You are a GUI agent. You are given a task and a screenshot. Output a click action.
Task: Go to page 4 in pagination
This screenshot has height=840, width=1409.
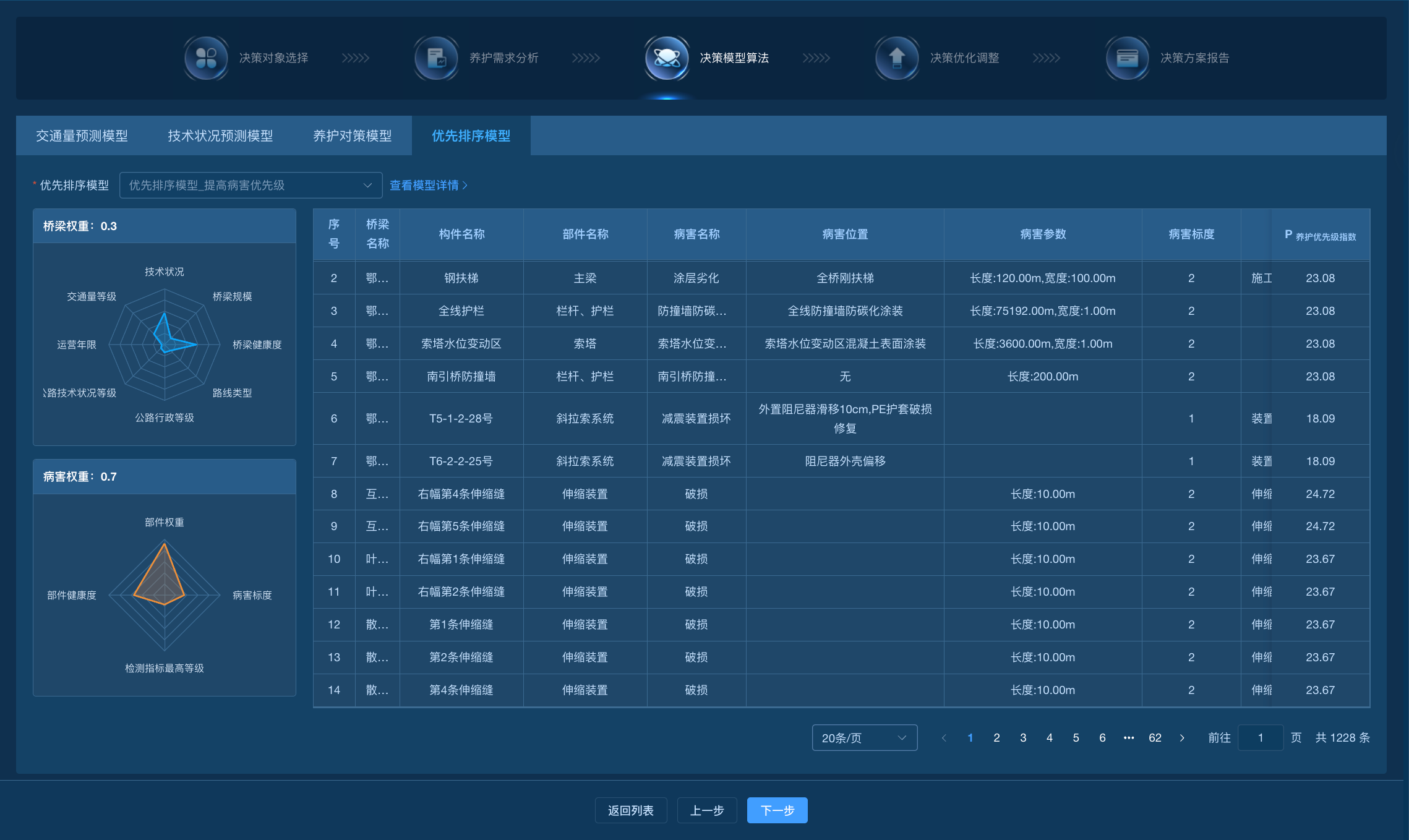tap(1050, 738)
